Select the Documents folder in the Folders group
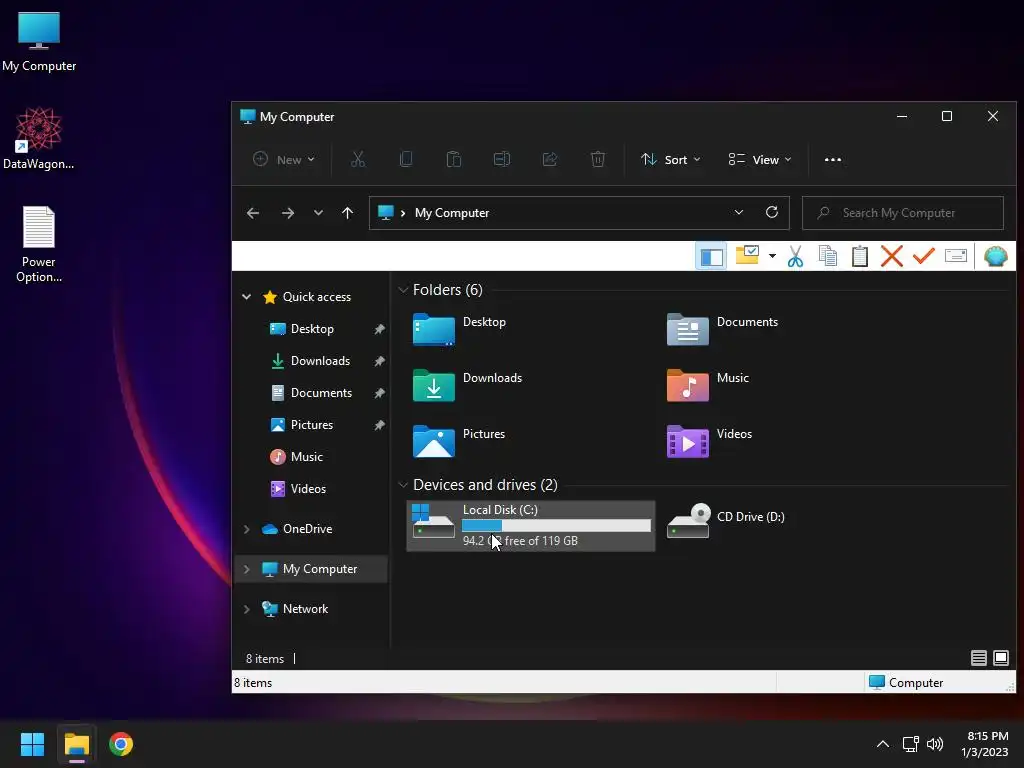 [722, 330]
